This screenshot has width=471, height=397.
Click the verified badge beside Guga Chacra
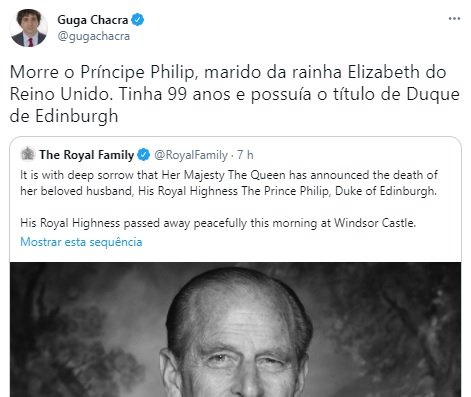(x=137, y=20)
